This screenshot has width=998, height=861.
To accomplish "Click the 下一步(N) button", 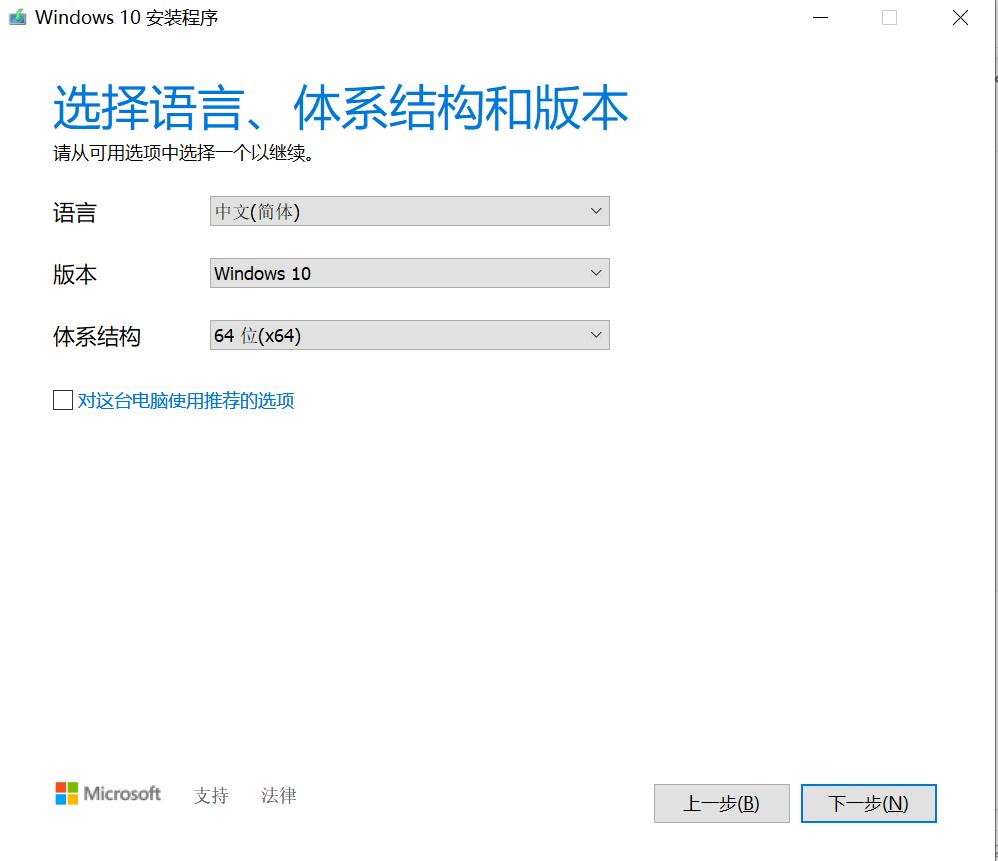I will click(x=868, y=803).
